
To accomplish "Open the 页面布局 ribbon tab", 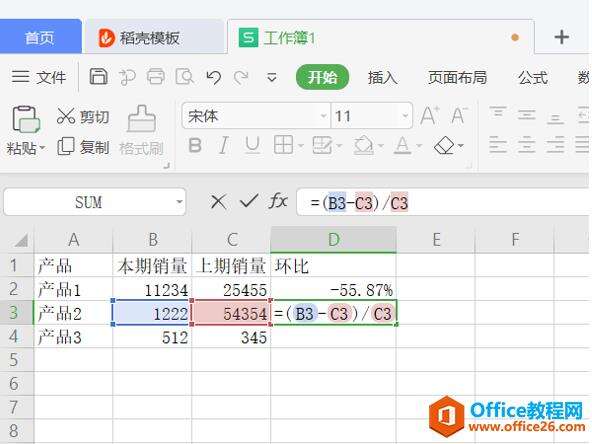I will 457,77.
